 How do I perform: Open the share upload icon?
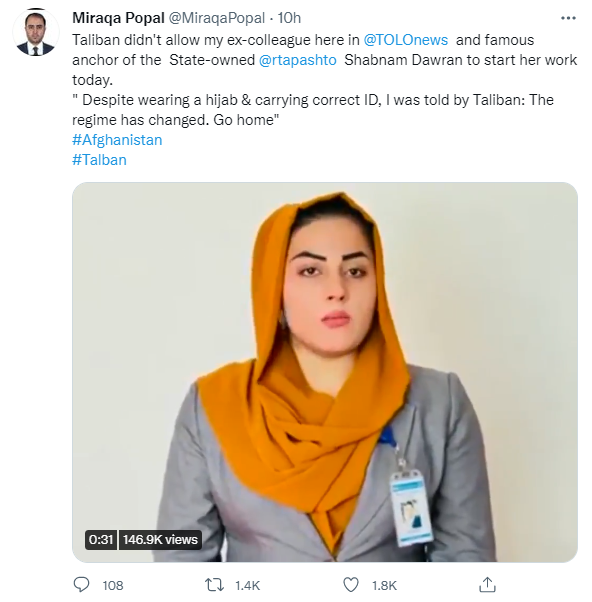(487, 585)
